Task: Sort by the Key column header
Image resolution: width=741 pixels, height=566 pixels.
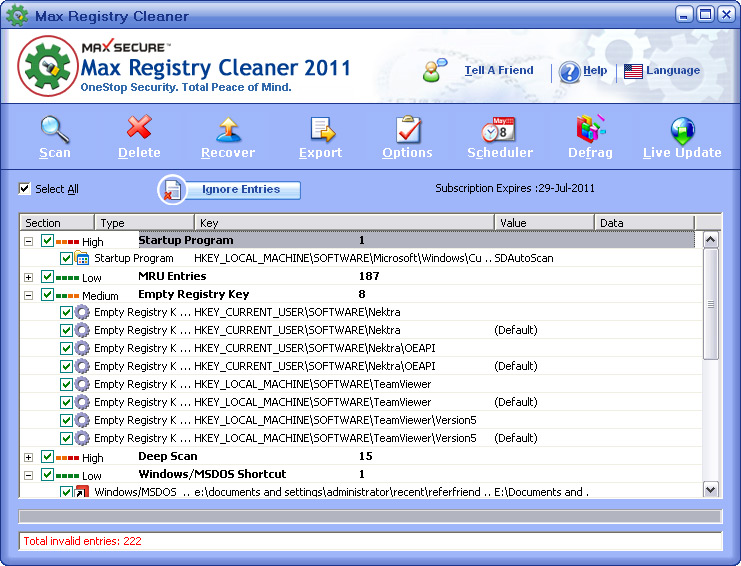Action: 344,223
